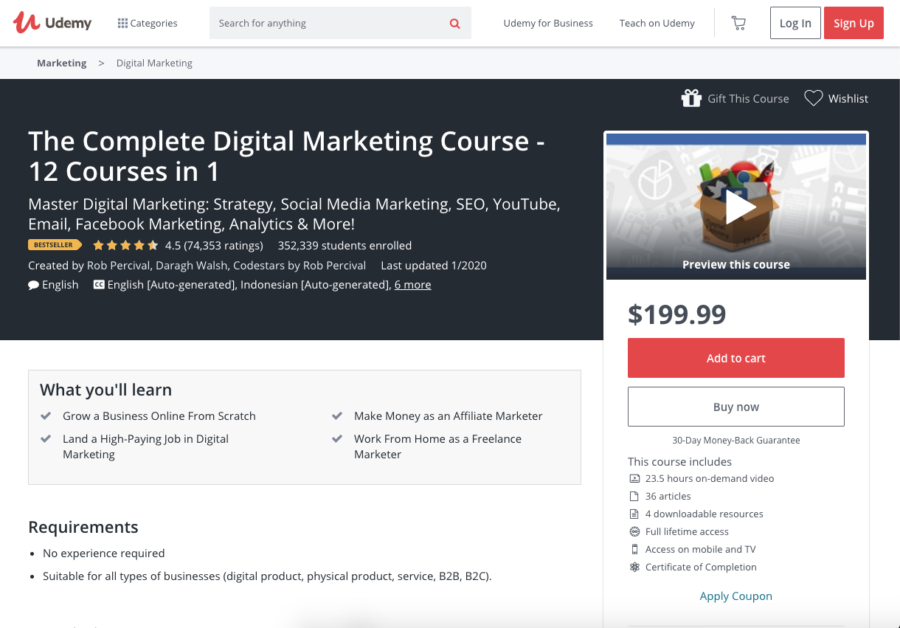Image resolution: width=900 pixels, height=628 pixels.
Task: Click '30-Day Money-Back Guarantee' text
Action: (736, 440)
